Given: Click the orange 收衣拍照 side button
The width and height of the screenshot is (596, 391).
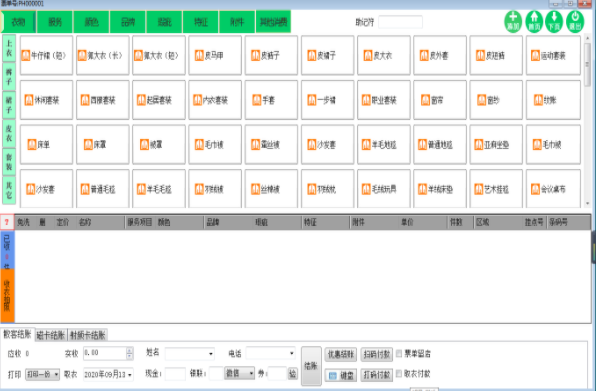Looking at the screenshot, I should (7, 295).
